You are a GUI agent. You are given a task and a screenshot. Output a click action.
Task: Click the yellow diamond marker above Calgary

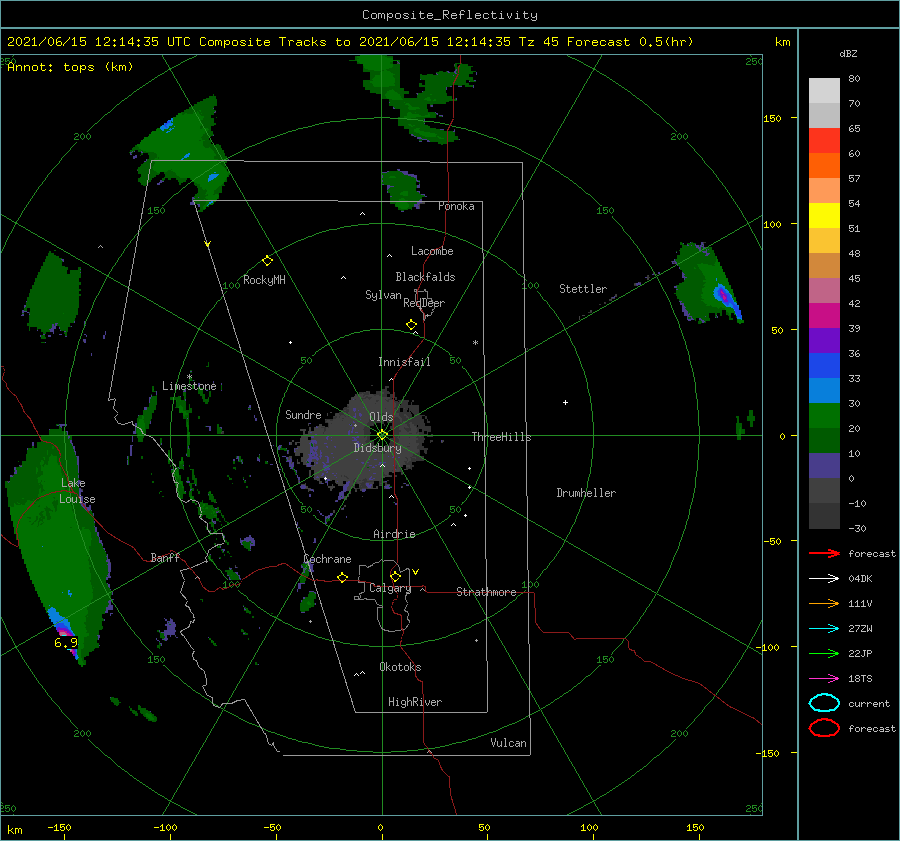(x=395, y=576)
